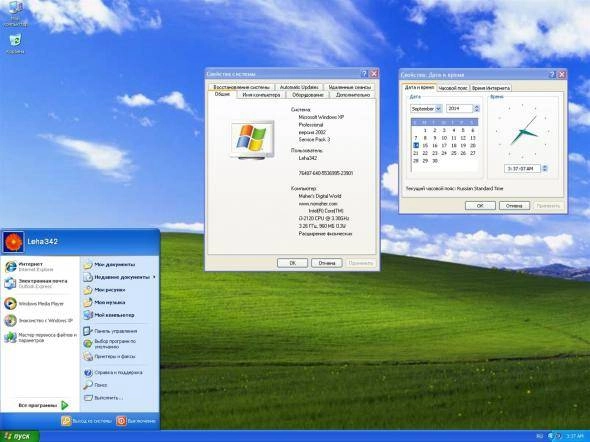Screen dimensions: 590x442
Task: Select day 19 in the September calendar
Action: point(463,146)
